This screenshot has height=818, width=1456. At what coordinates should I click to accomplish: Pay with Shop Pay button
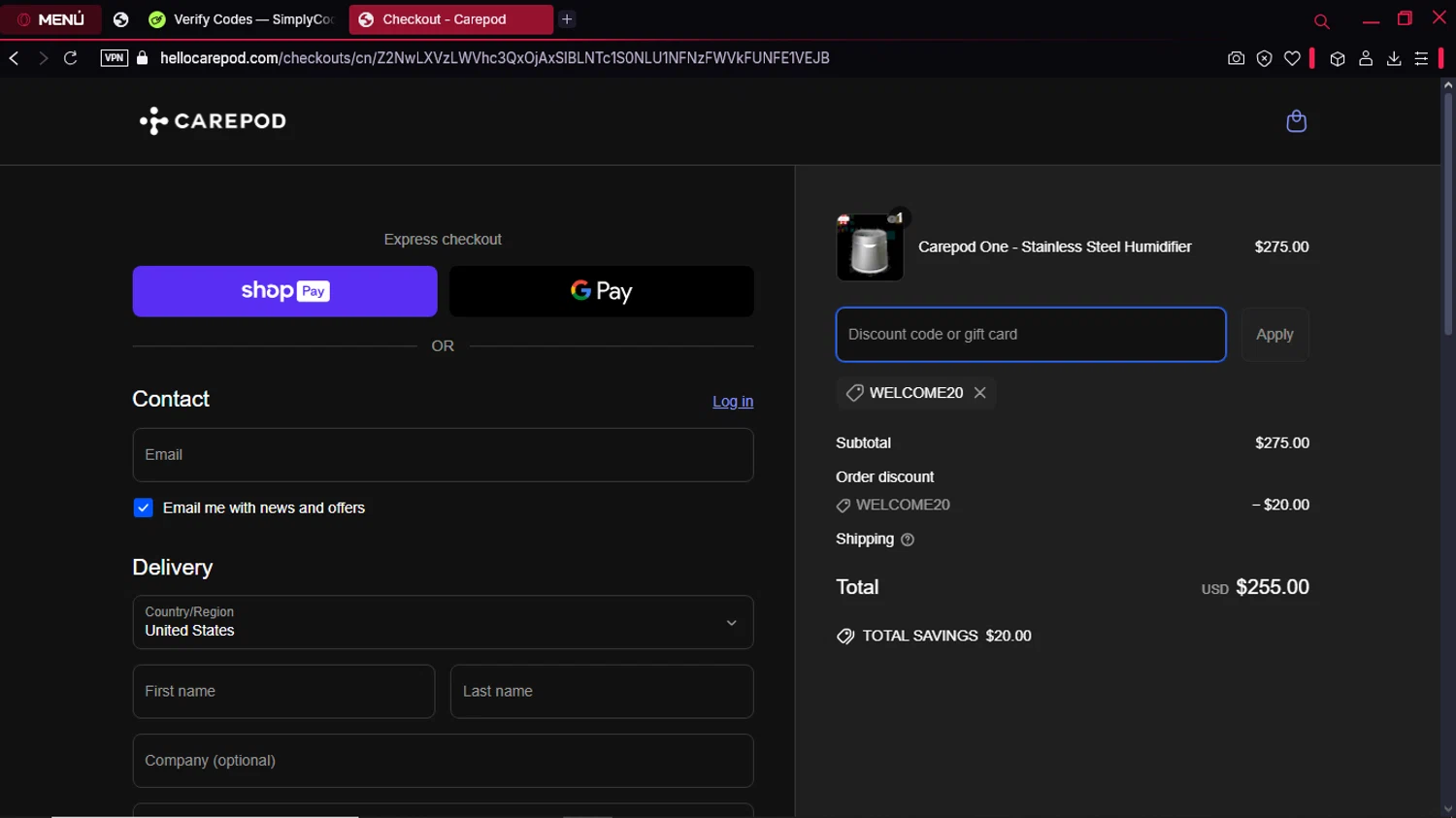point(284,291)
